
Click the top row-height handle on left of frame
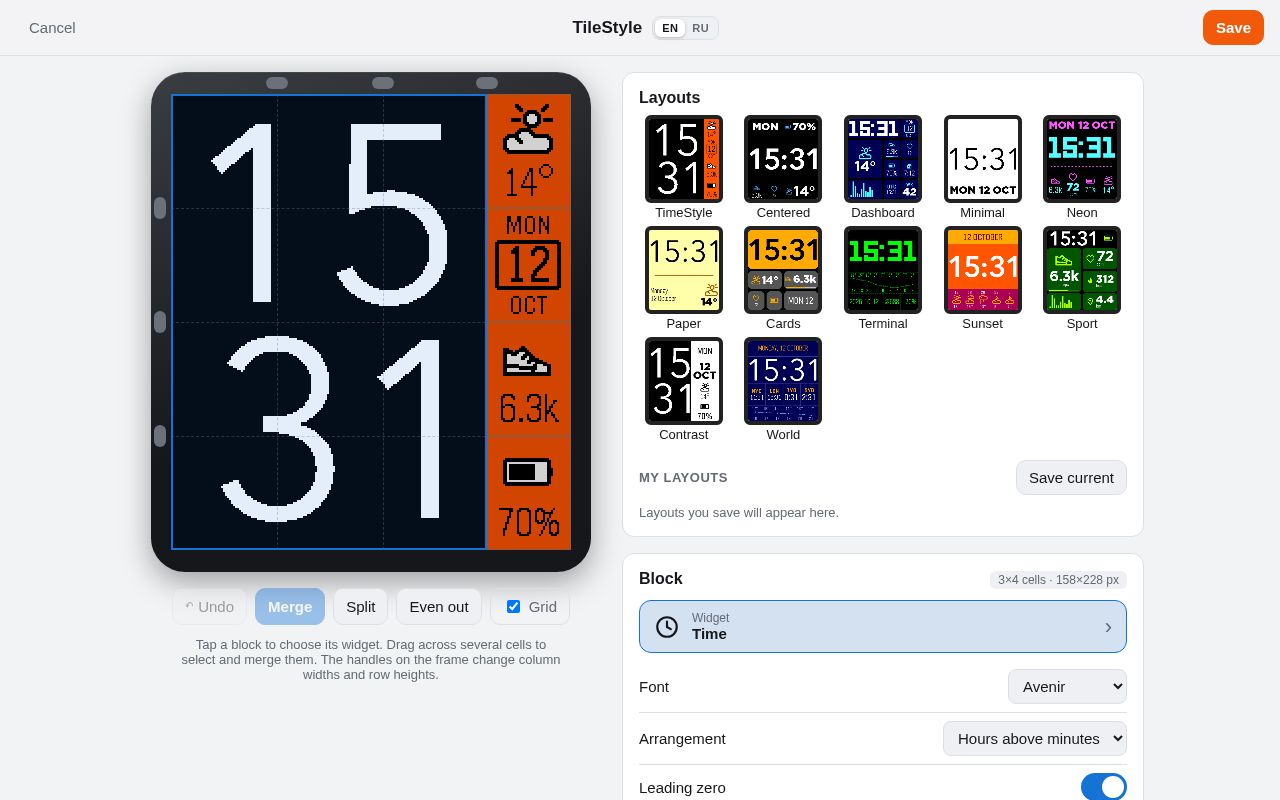pyautogui.click(x=160, y=208)
